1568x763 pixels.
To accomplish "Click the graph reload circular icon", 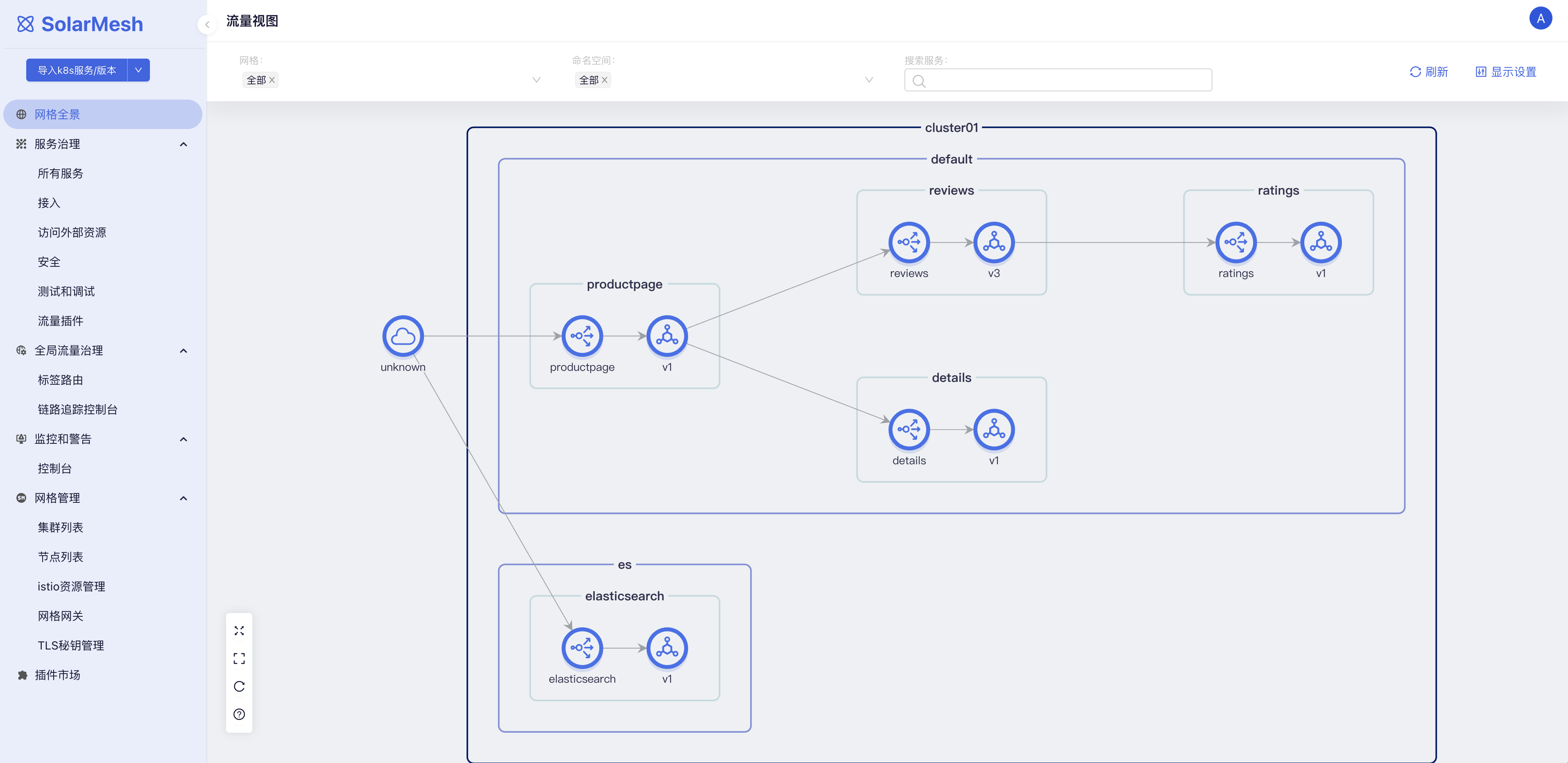I will (x=239, y=686).
